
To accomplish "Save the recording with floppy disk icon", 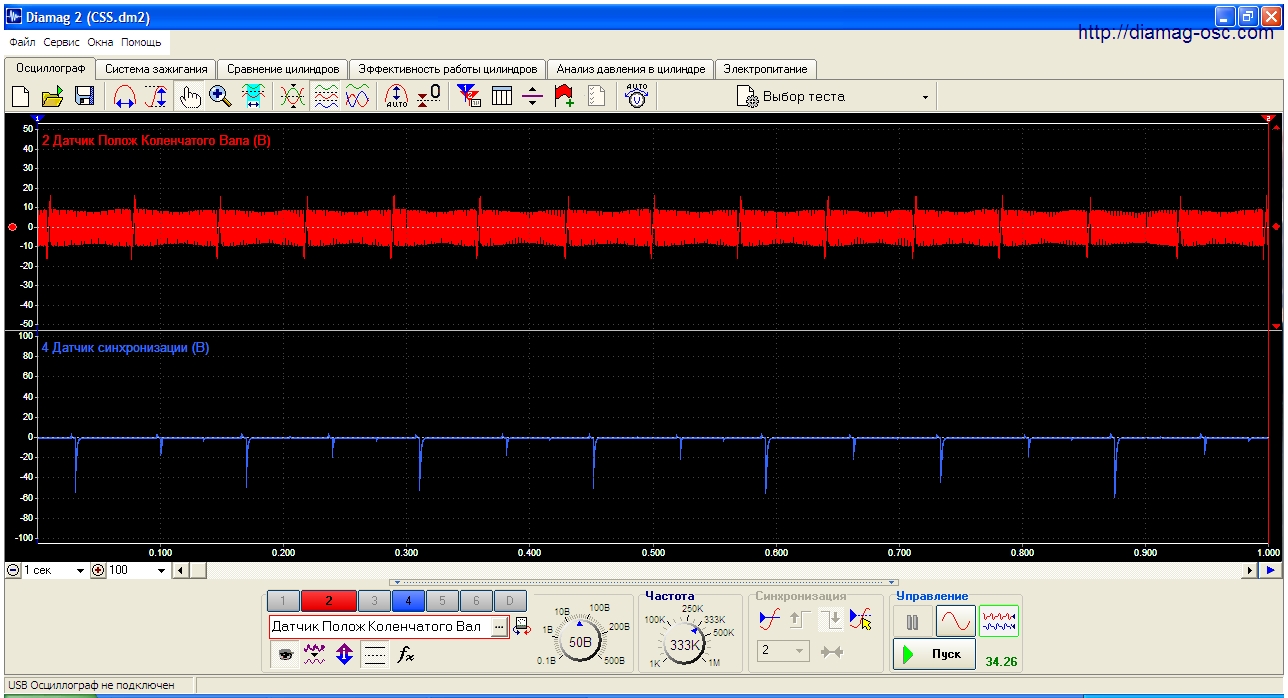I will (84, 97).
